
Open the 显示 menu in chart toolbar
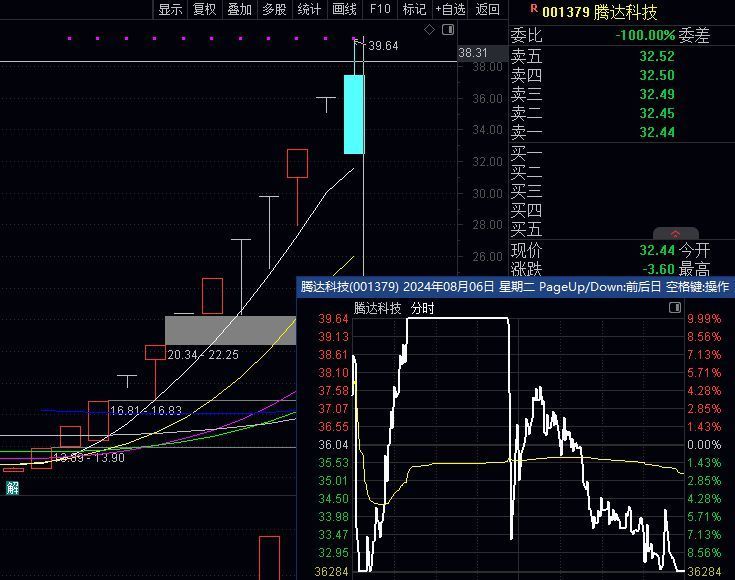(x=170, y=9)
